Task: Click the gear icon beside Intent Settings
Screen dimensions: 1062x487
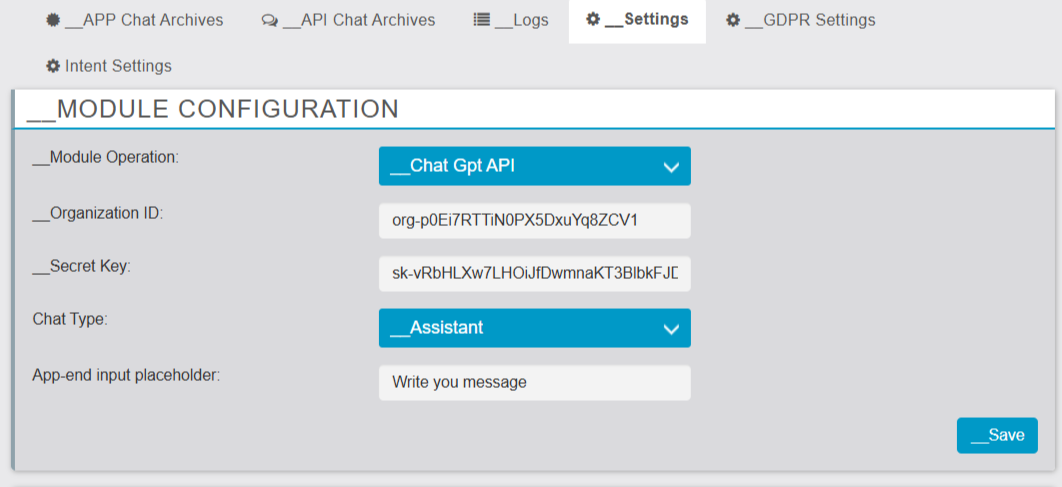Action: tap(53, 66)
